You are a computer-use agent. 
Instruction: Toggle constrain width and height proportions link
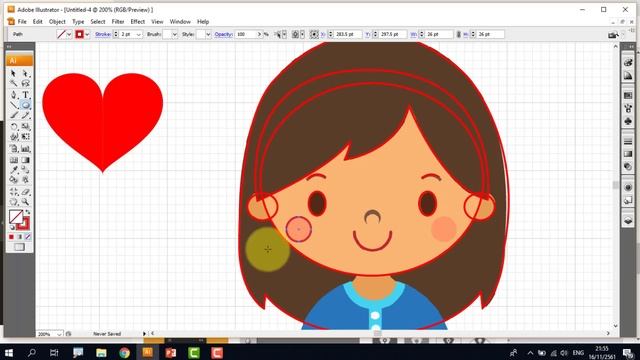[458, 35]
